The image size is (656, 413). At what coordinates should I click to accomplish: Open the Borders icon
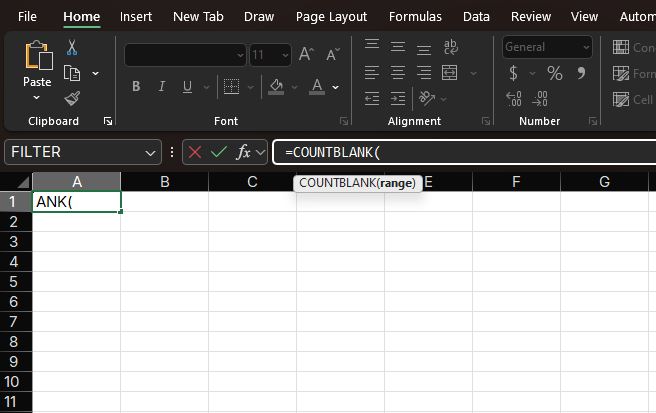point(231,87)
